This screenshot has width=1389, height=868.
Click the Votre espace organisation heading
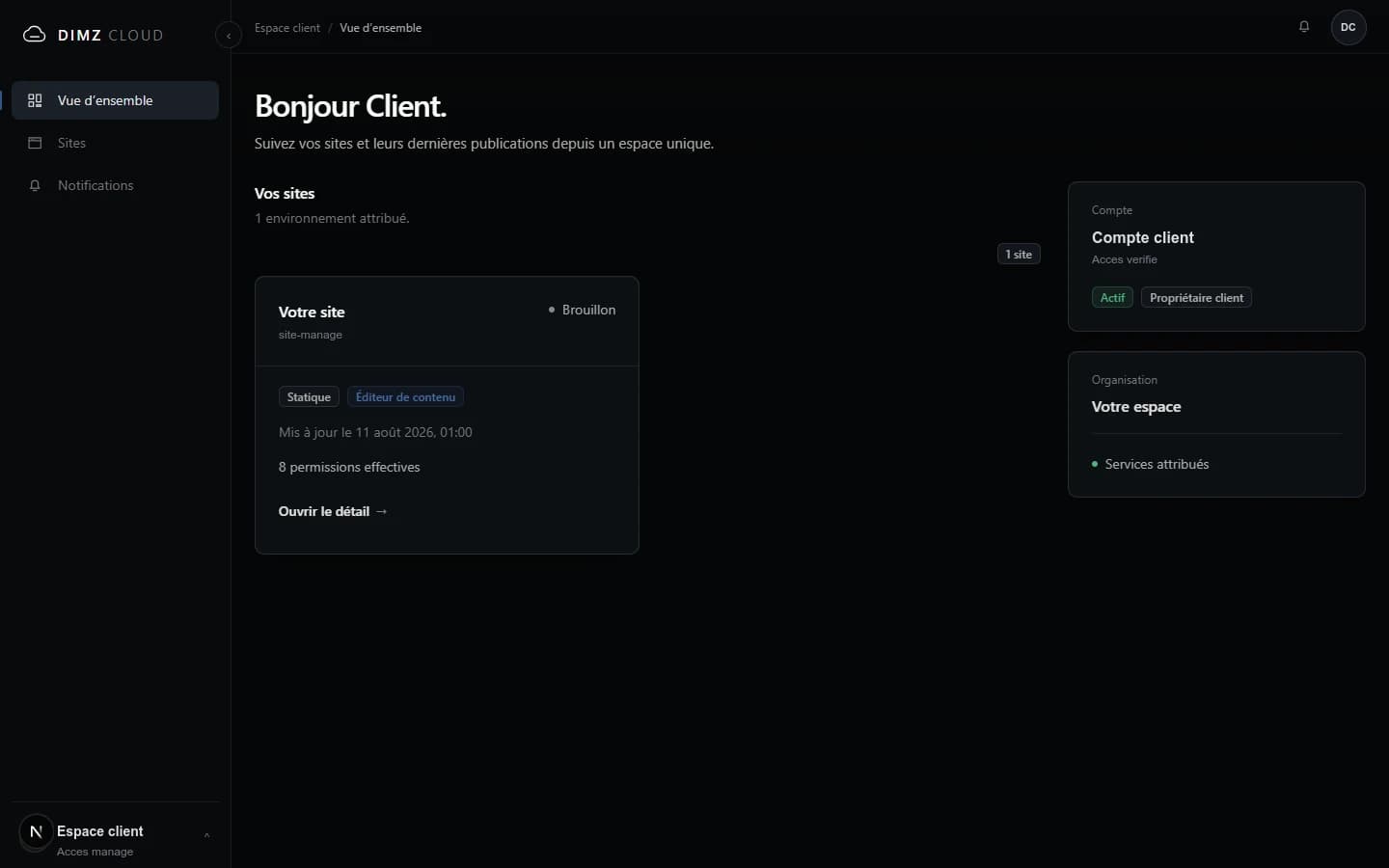(x=1136, y=407)
